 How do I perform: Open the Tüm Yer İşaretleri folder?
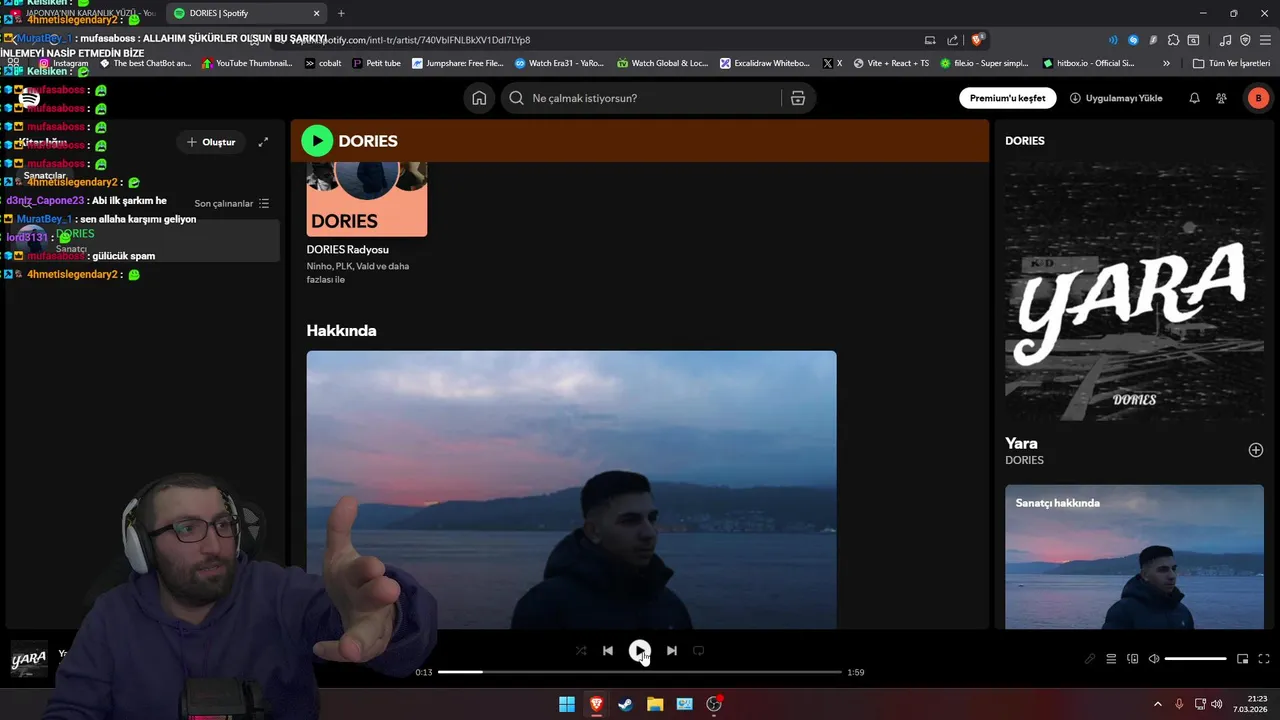click(x=1231, y=63)
